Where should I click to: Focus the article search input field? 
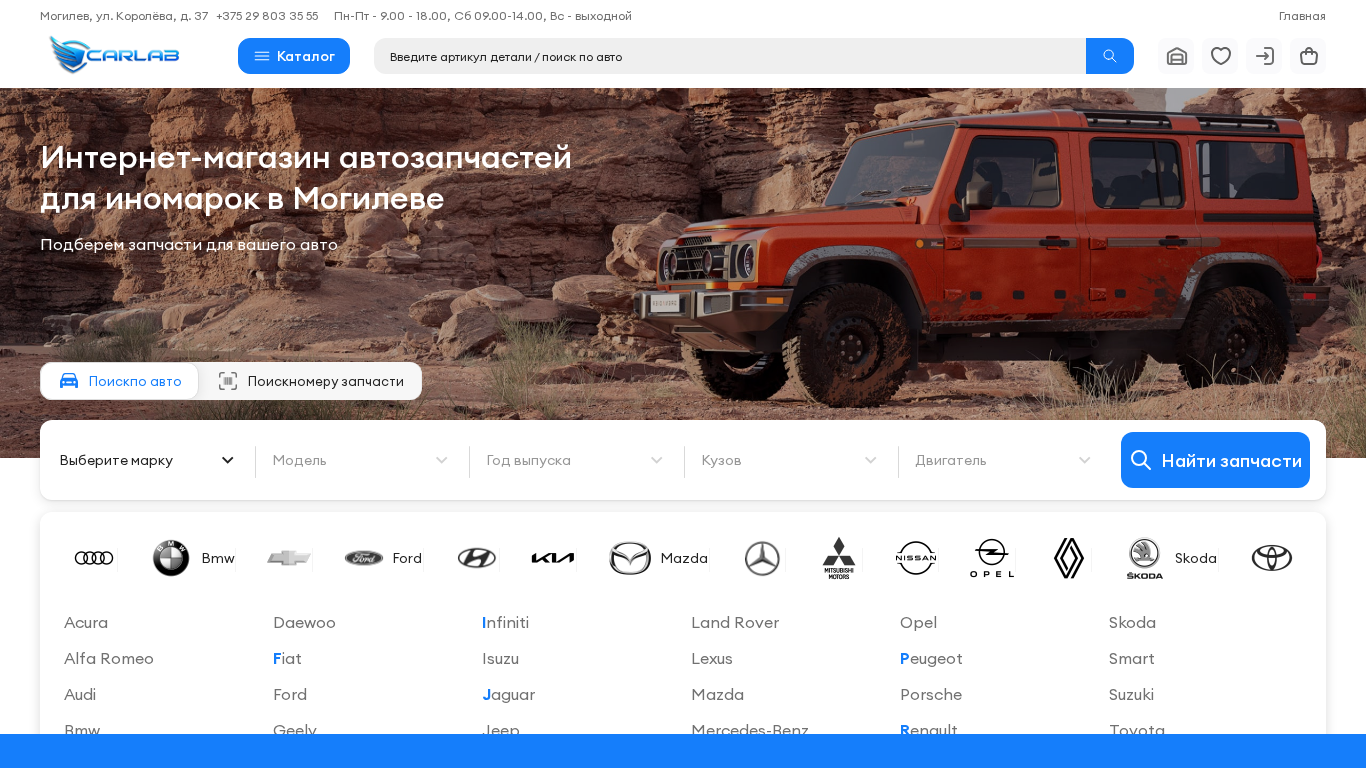point(730,56)
